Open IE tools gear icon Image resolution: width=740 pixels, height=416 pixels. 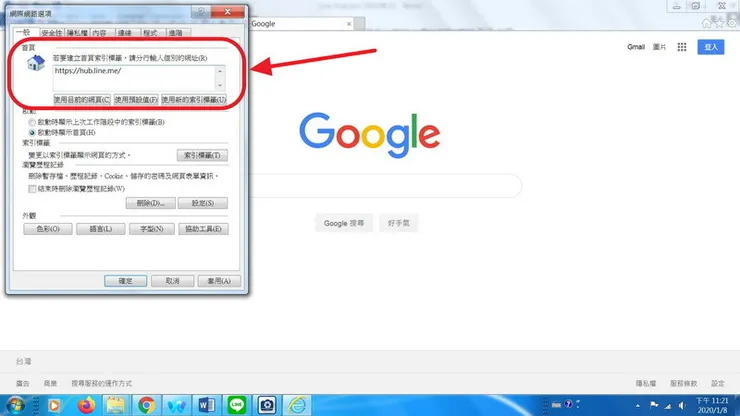(x=732, y=23)
